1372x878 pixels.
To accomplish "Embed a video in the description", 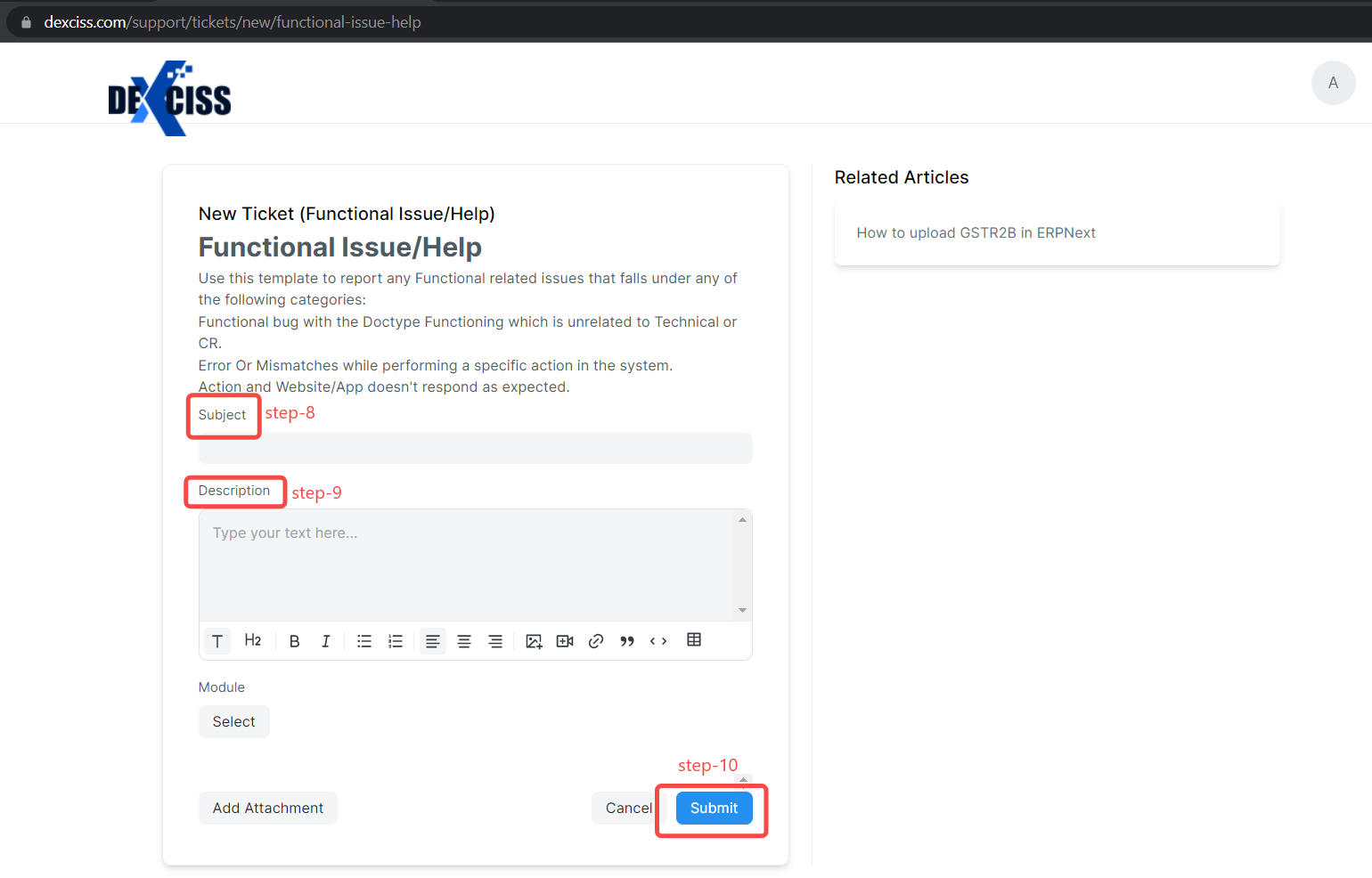I will (564, 640).
